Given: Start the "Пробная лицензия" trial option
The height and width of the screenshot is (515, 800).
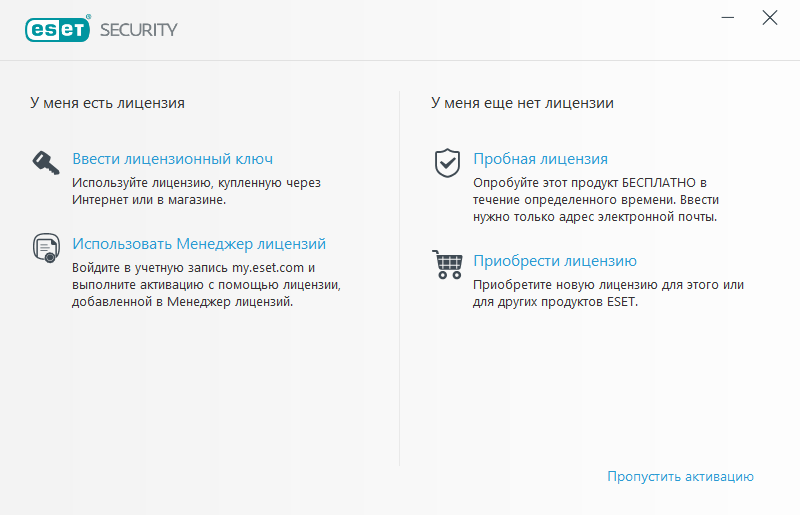Looking at the screenshot, I should (540, 159).
